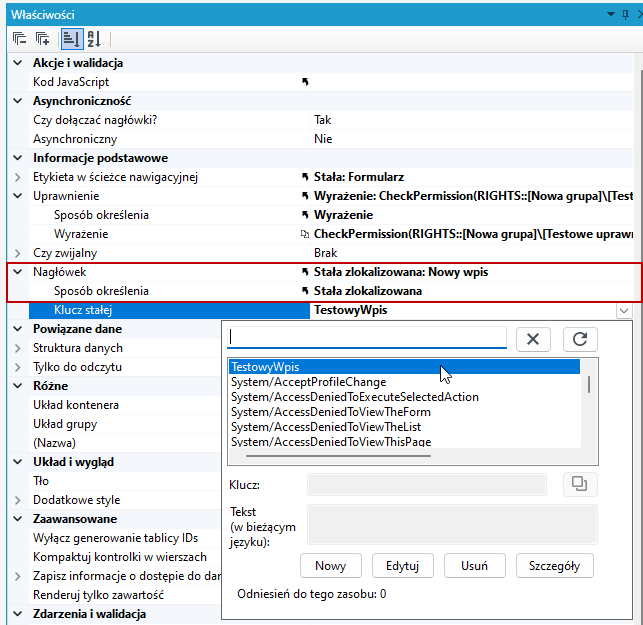Copy the key with the copy button
643x625 pixels.
(580, 484)
